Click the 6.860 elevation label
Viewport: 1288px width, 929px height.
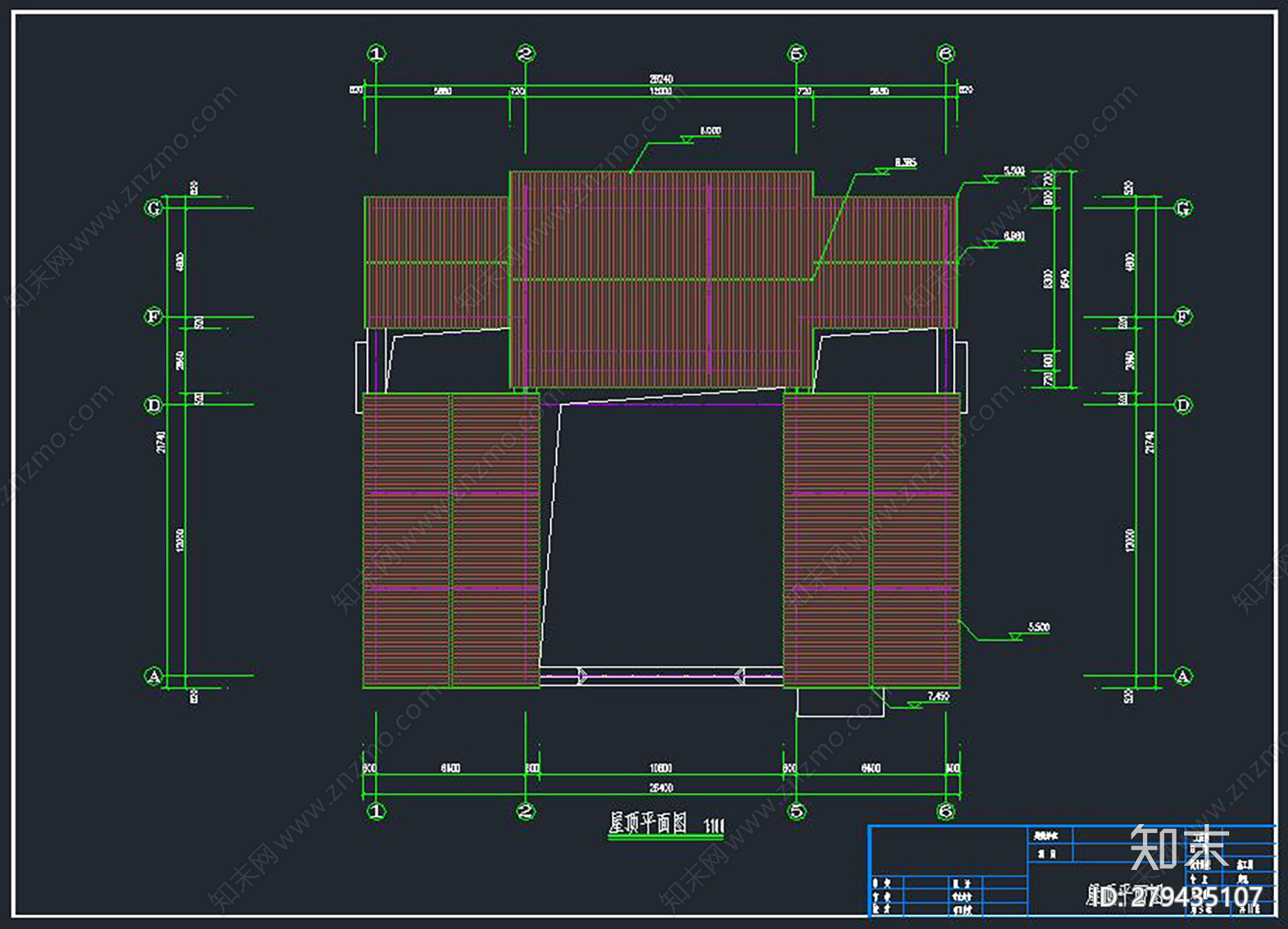[x=1014, y=236]
